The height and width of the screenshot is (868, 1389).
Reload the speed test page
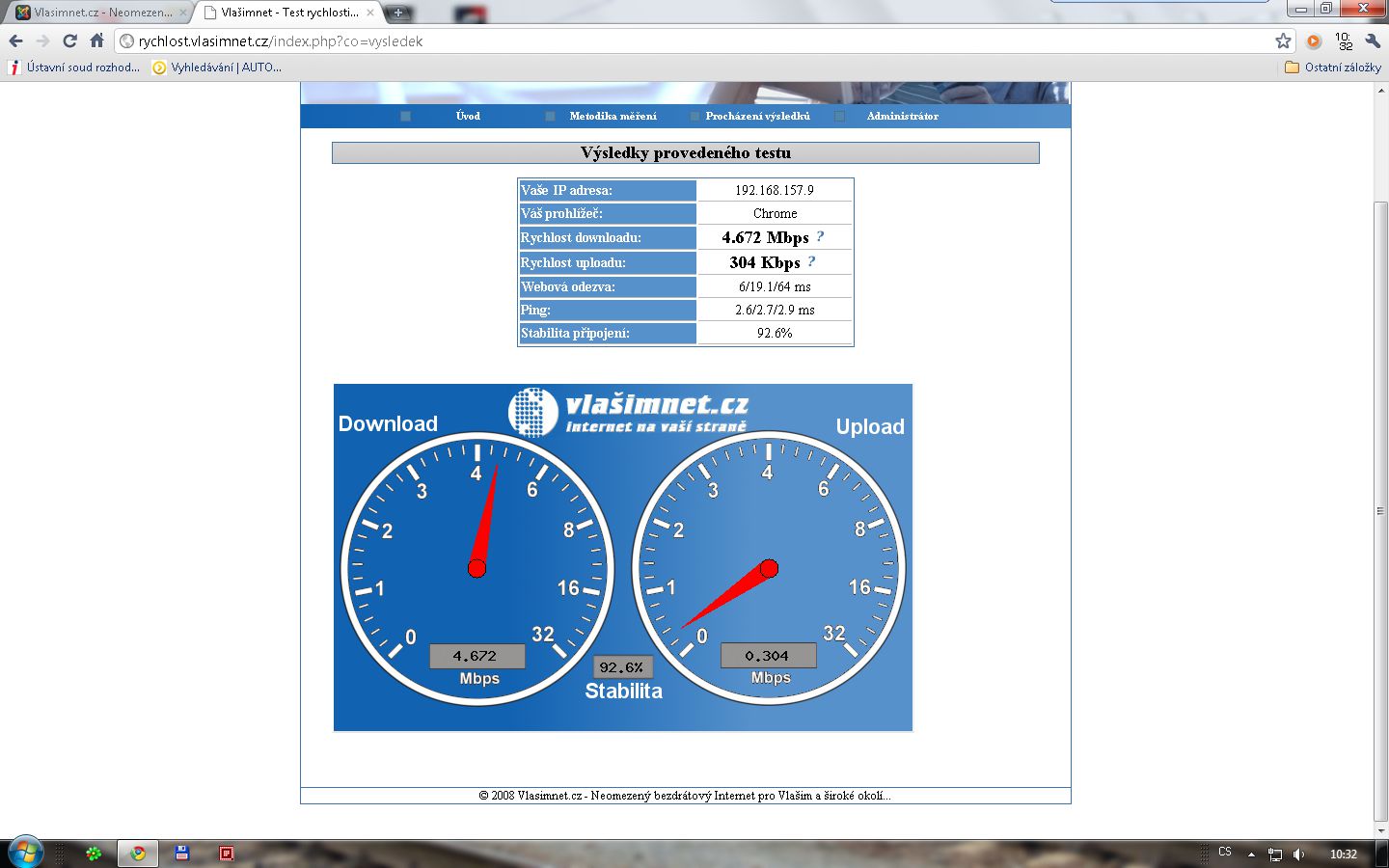pos(69,41)
